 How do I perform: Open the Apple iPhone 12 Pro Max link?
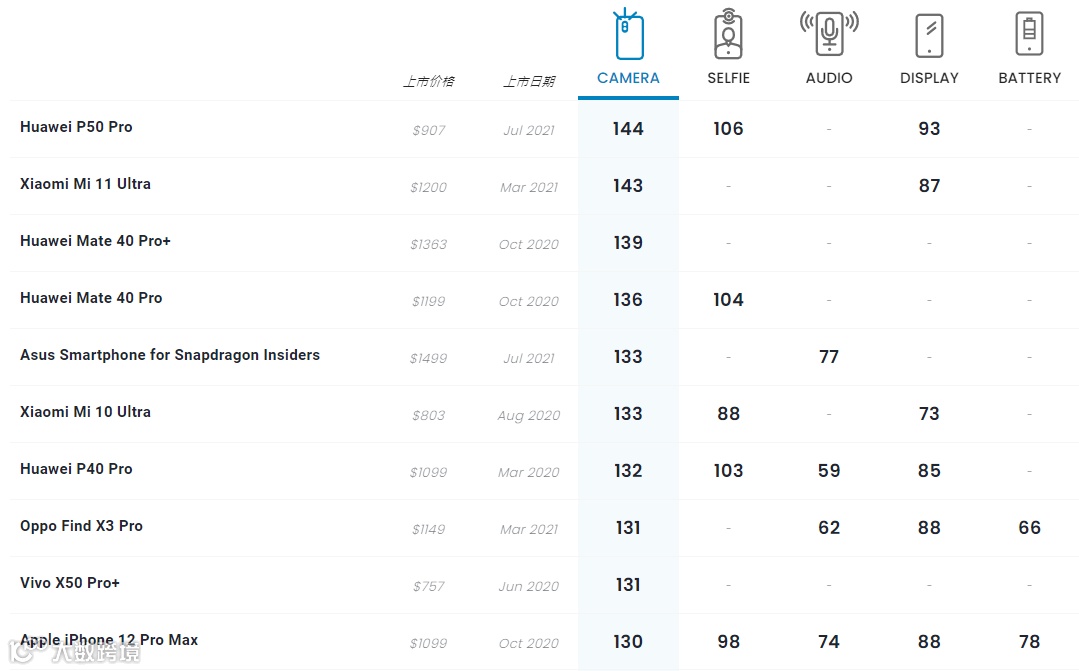coord(109,640)
